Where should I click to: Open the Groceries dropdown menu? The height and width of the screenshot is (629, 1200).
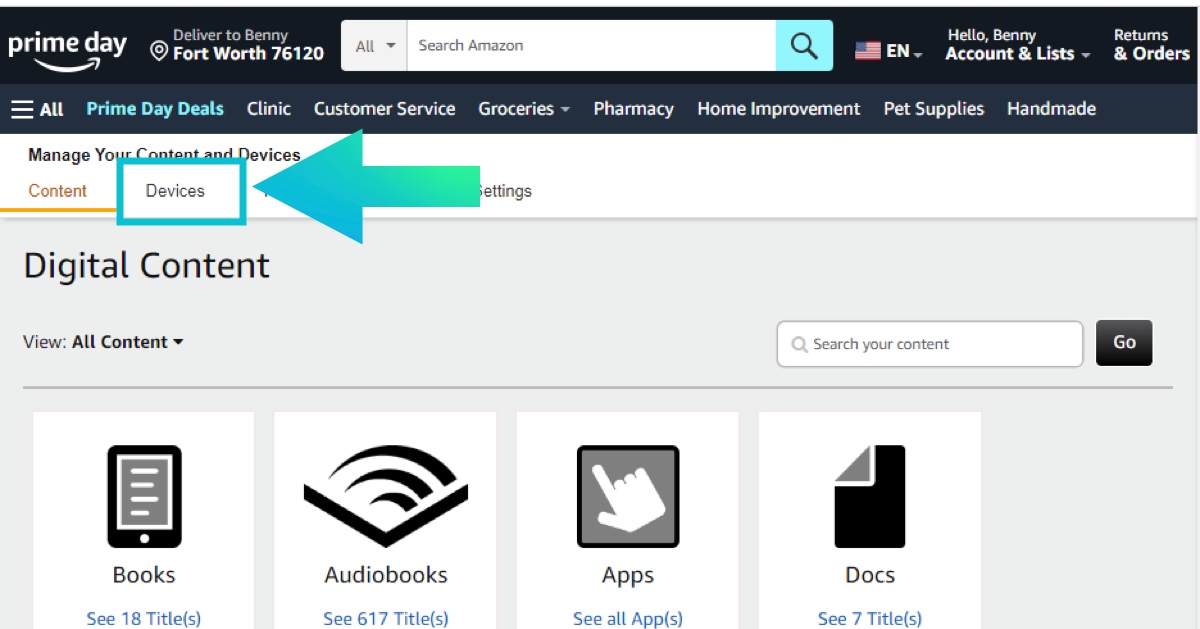click(x=523, y=109)
